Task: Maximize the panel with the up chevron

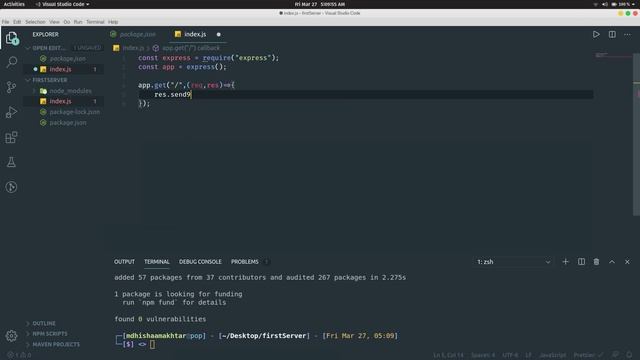Action: 612,262
